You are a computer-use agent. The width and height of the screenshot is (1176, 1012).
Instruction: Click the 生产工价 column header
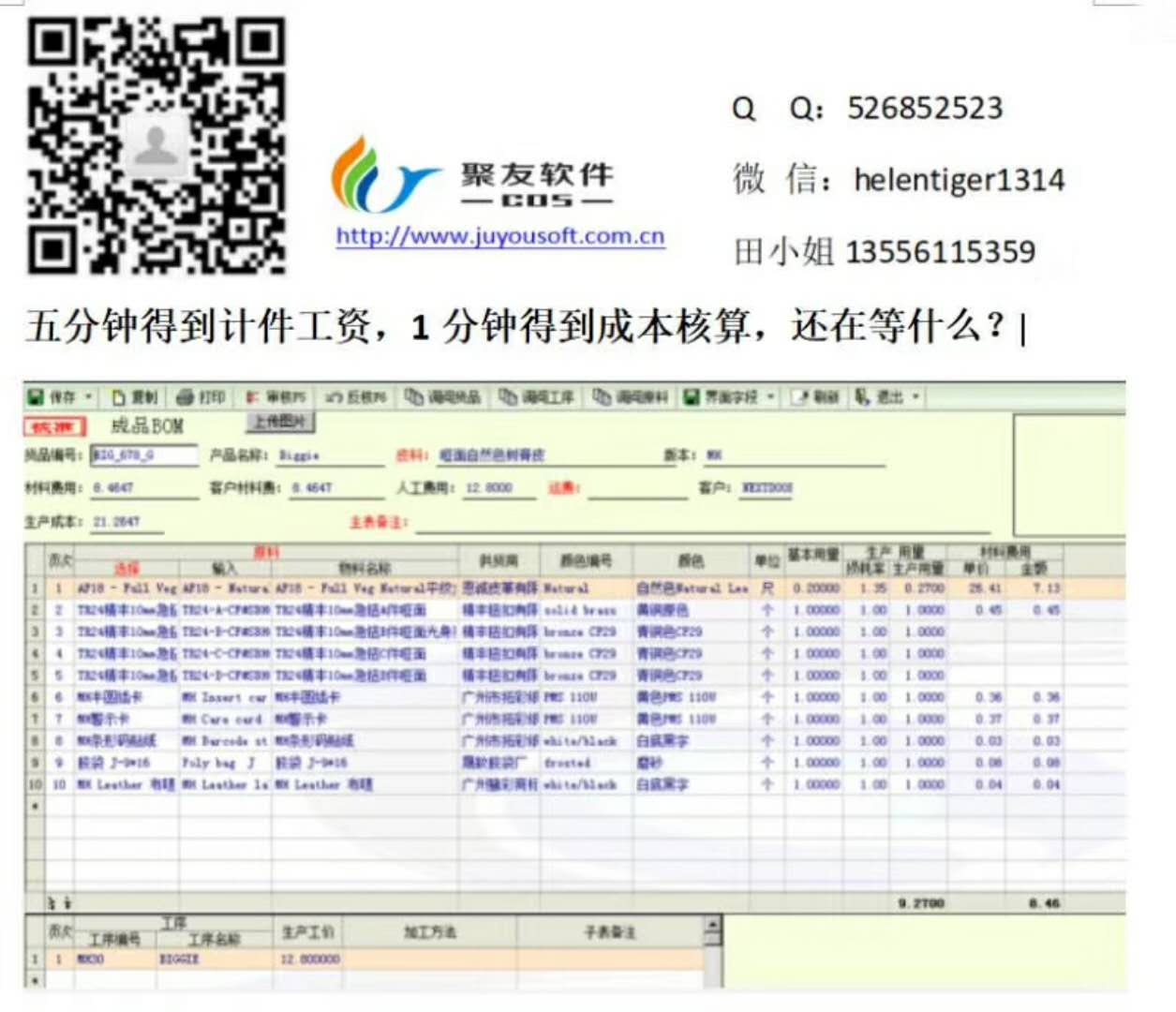tap(307, 932)
